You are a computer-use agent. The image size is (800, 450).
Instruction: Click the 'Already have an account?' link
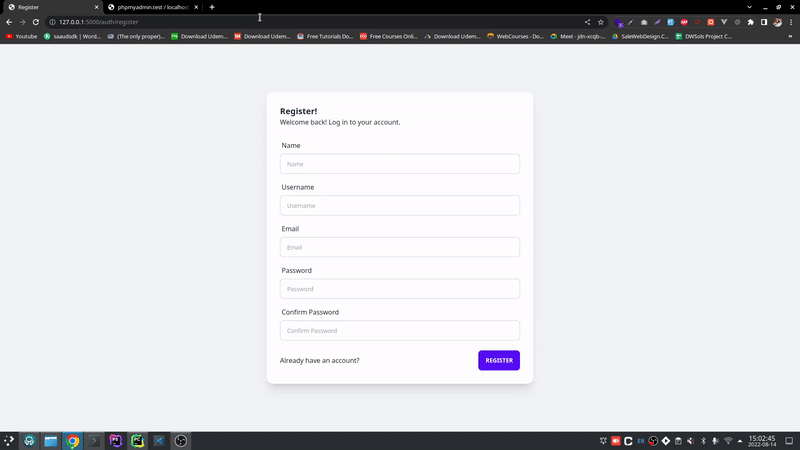point(319,360)
